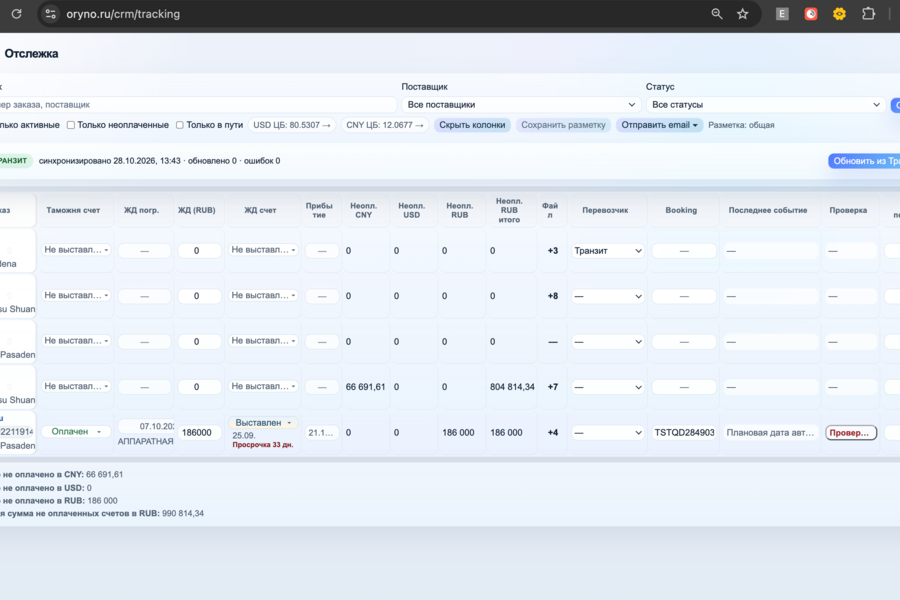Open the Extensions puzzle-piece menu
900x600 pixels.
pyautogui.click(x=868, y=14)
